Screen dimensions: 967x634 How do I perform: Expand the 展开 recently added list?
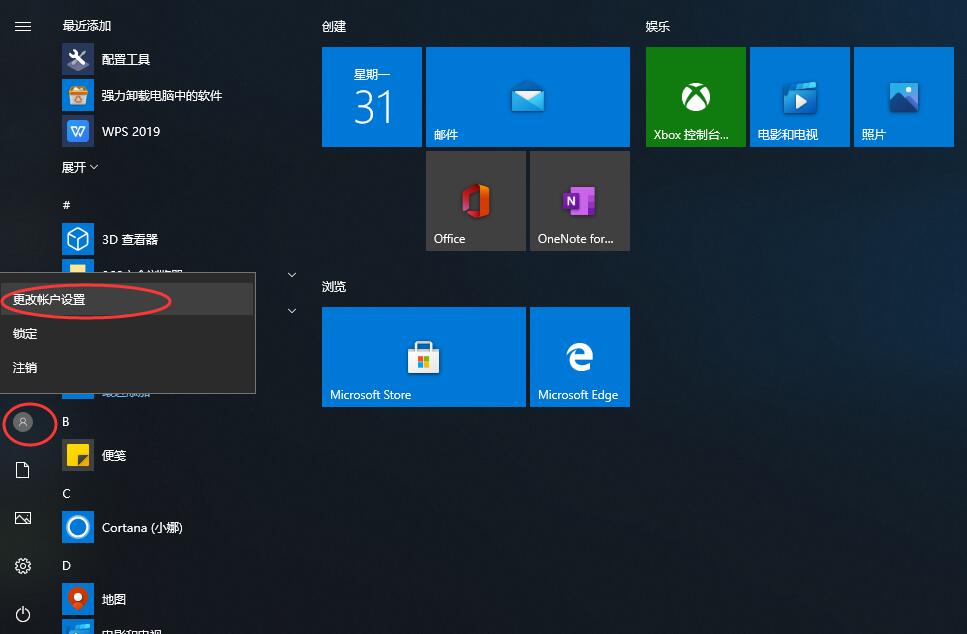tap(80, 167)
